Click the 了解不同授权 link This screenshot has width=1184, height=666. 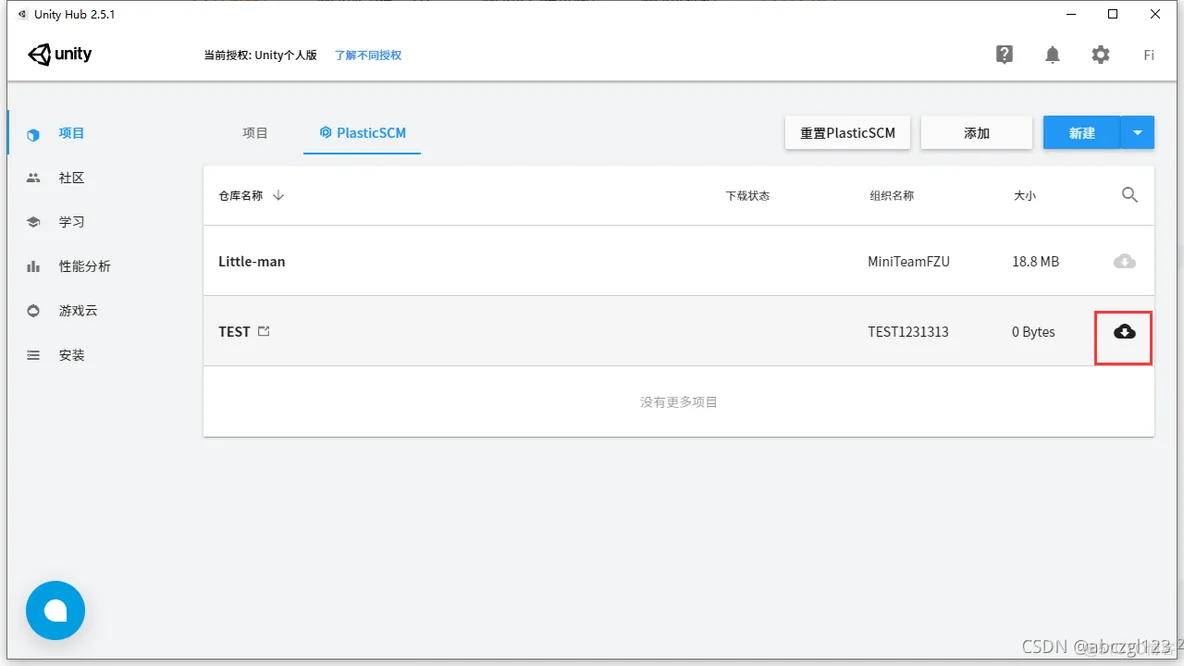point(368,55)
